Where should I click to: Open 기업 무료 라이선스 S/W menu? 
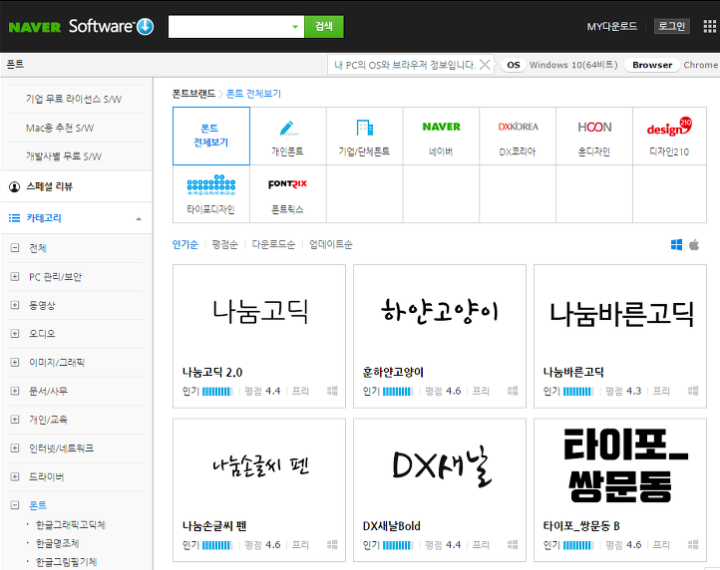74,99
